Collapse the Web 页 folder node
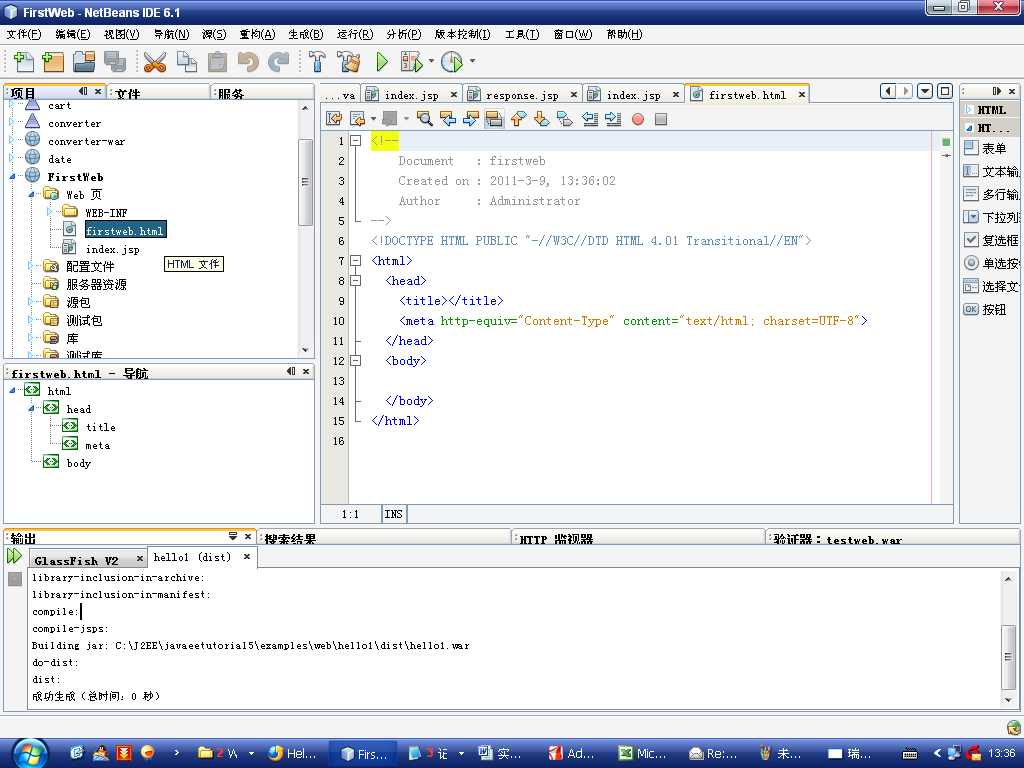Viewport: 1024px width, 768px height. click(31, 195)
